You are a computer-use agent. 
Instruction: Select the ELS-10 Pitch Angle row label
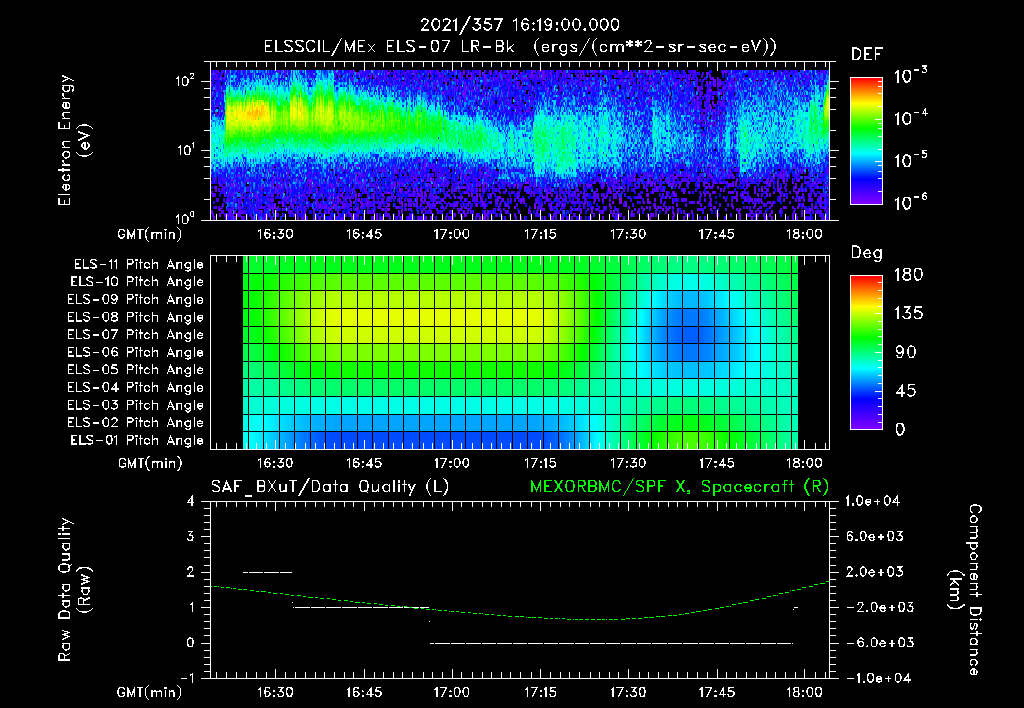pos(137,282)
